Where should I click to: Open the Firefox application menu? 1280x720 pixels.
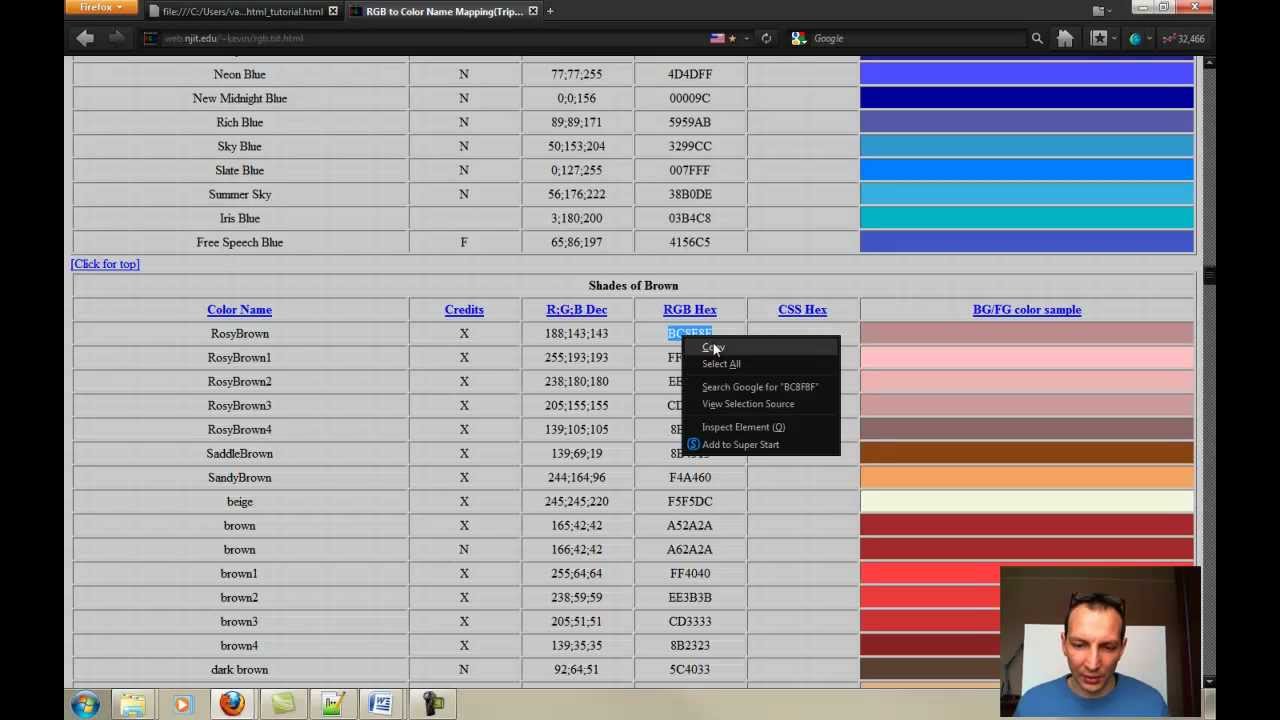[x=99, y=8]
